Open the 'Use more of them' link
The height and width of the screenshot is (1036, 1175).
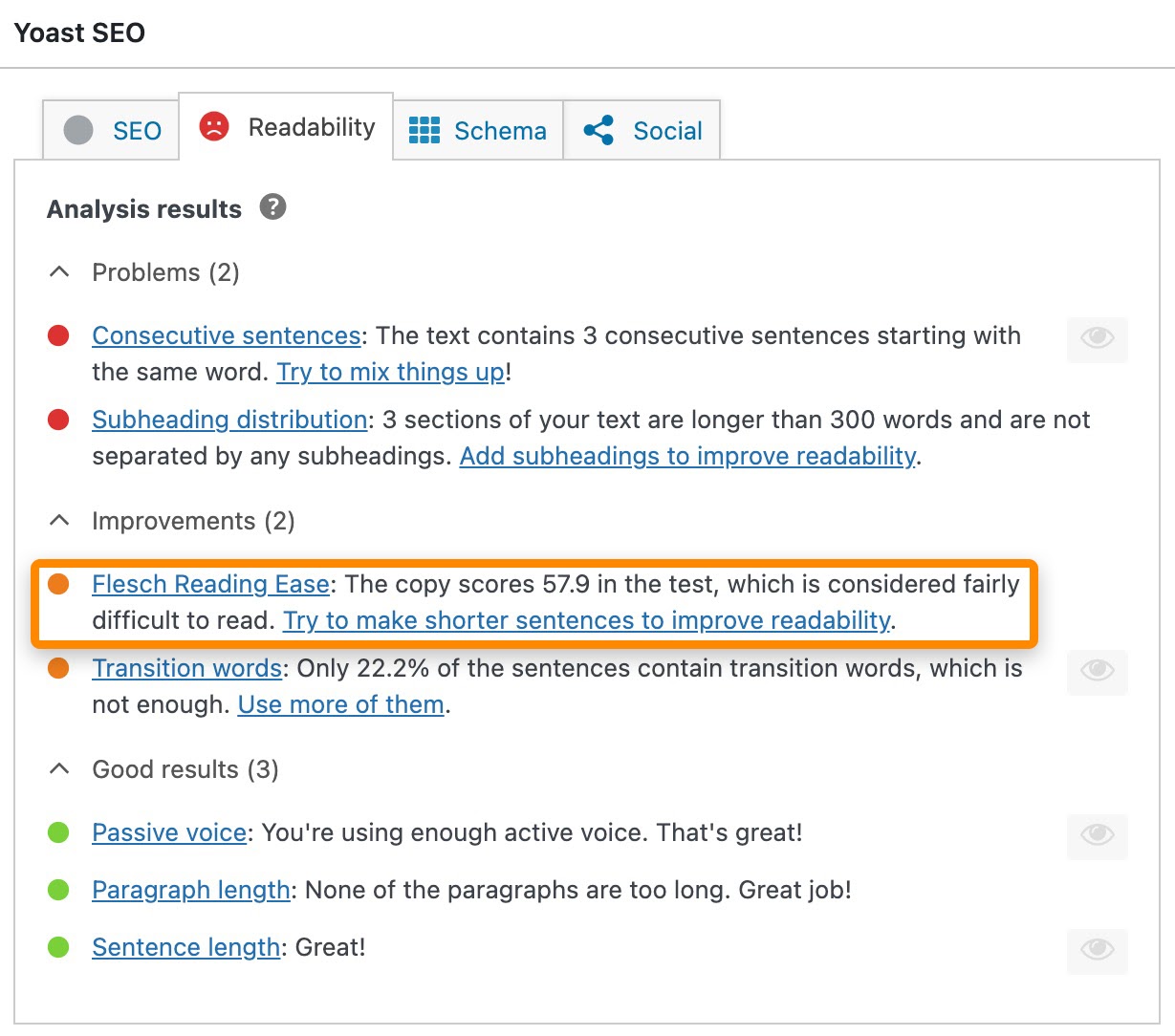tap(340, 704)
